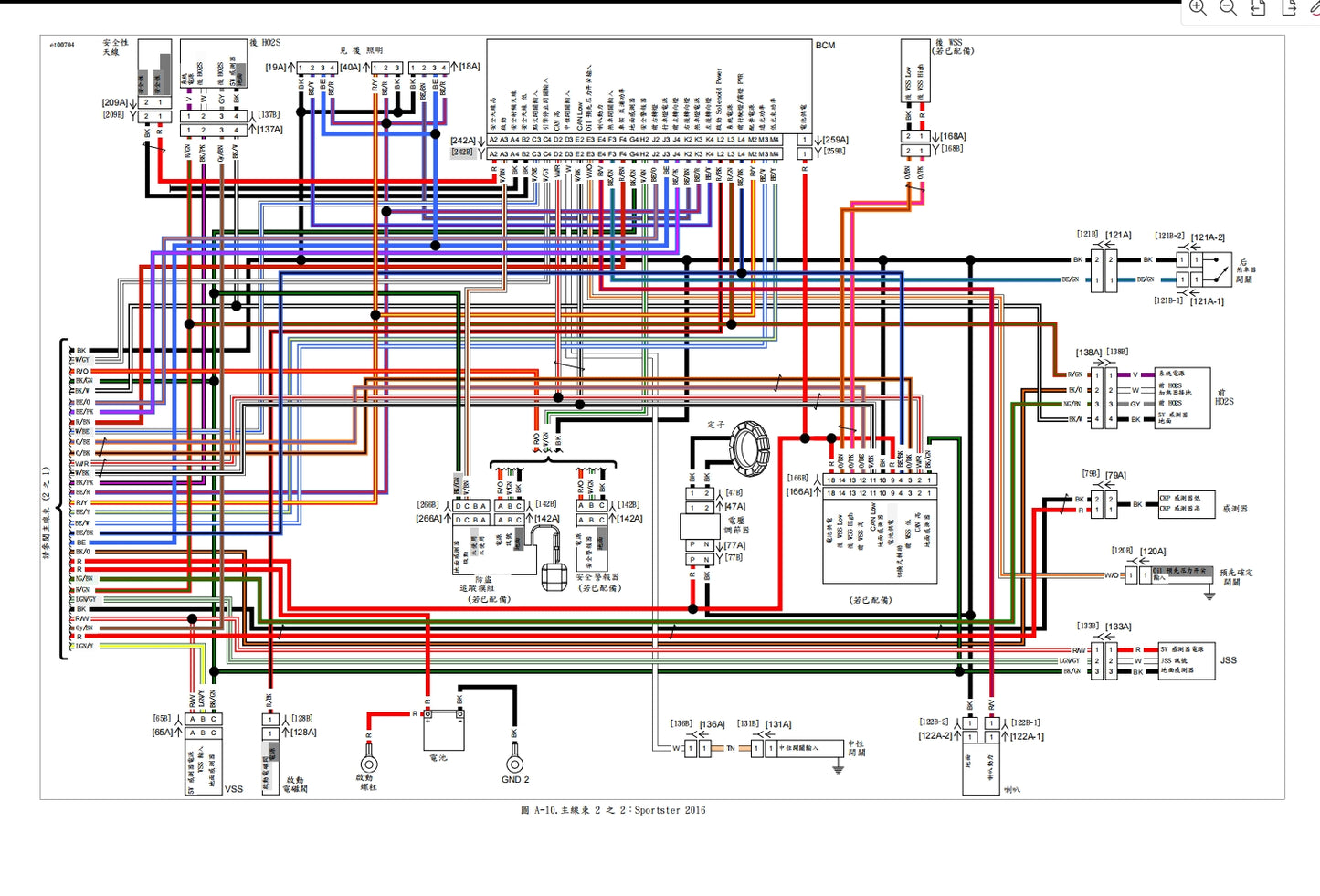1320x896 pixels.
Task: Click the neutral switch box at 131A
Action: tap(806, 749)
